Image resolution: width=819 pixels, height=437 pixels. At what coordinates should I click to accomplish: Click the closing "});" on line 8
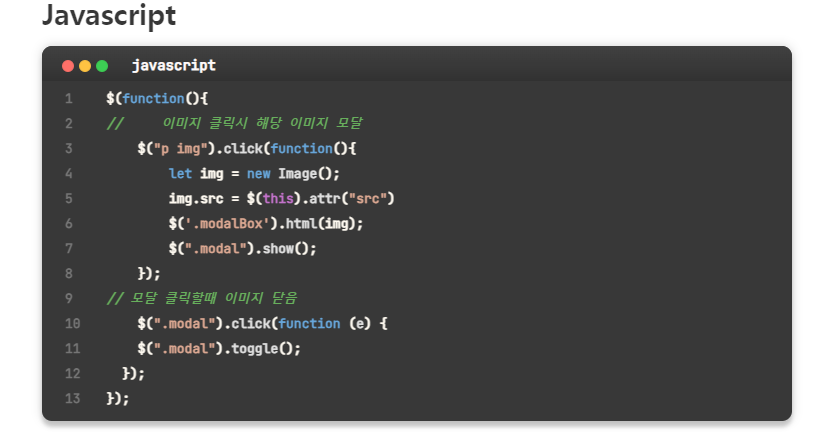(x=149, y=274)
